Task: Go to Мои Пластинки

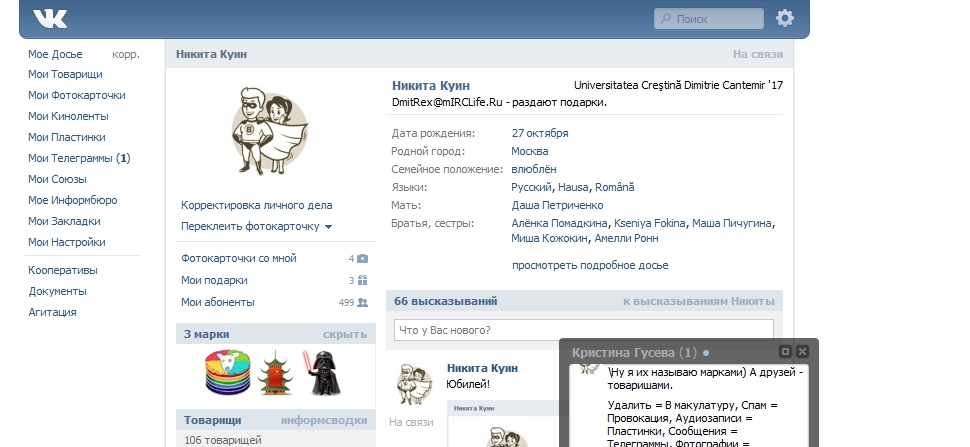Action: coord(67,137)
